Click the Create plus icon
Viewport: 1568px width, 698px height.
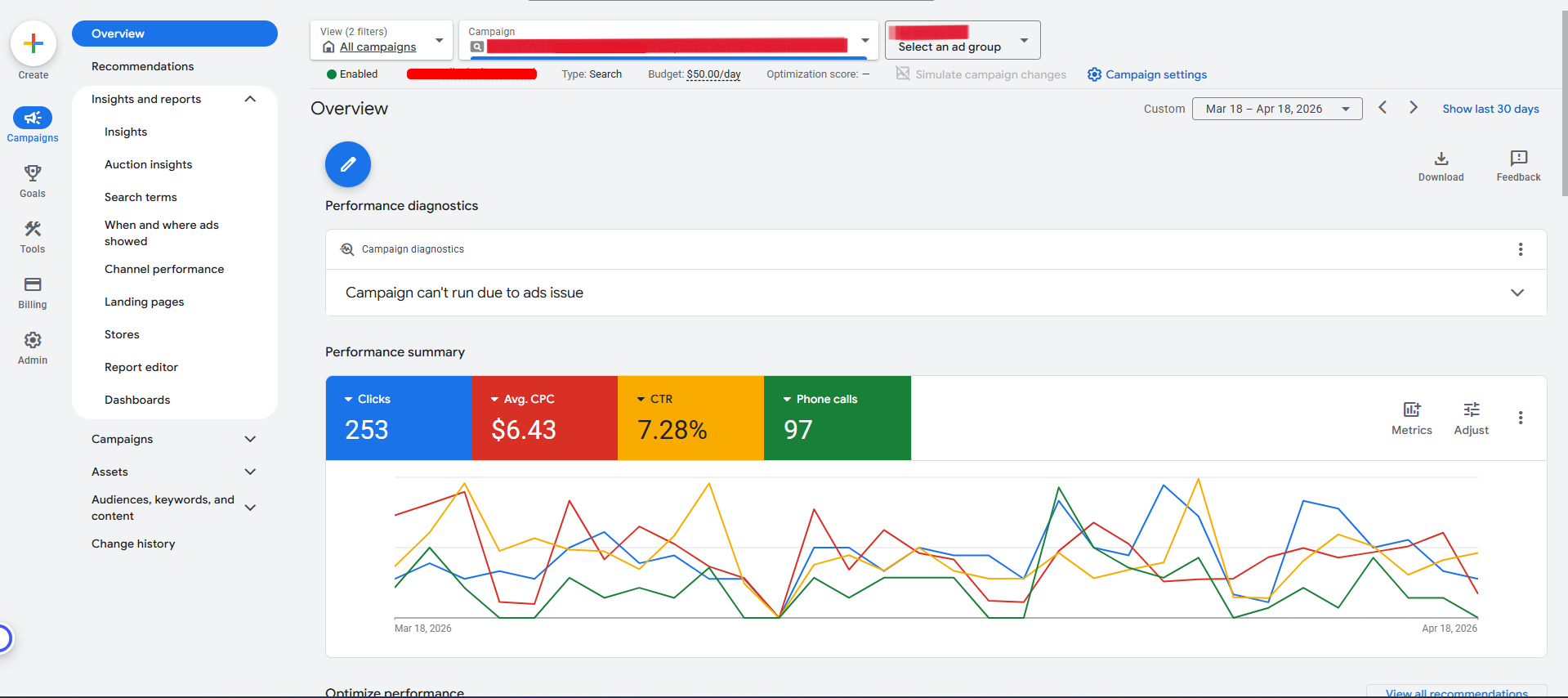tap(33, 43)
